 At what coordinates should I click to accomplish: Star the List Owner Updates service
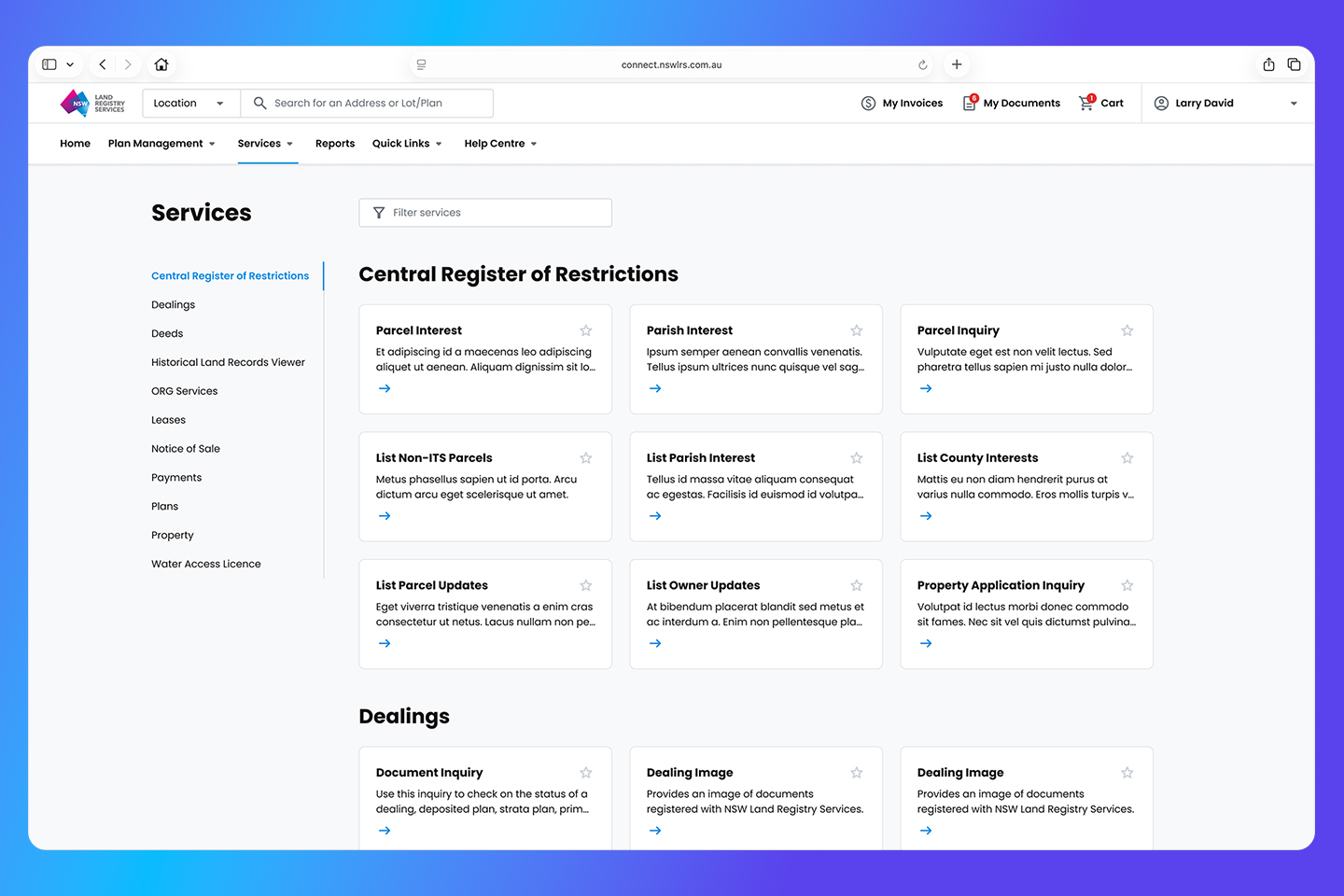tap(857, 585)
